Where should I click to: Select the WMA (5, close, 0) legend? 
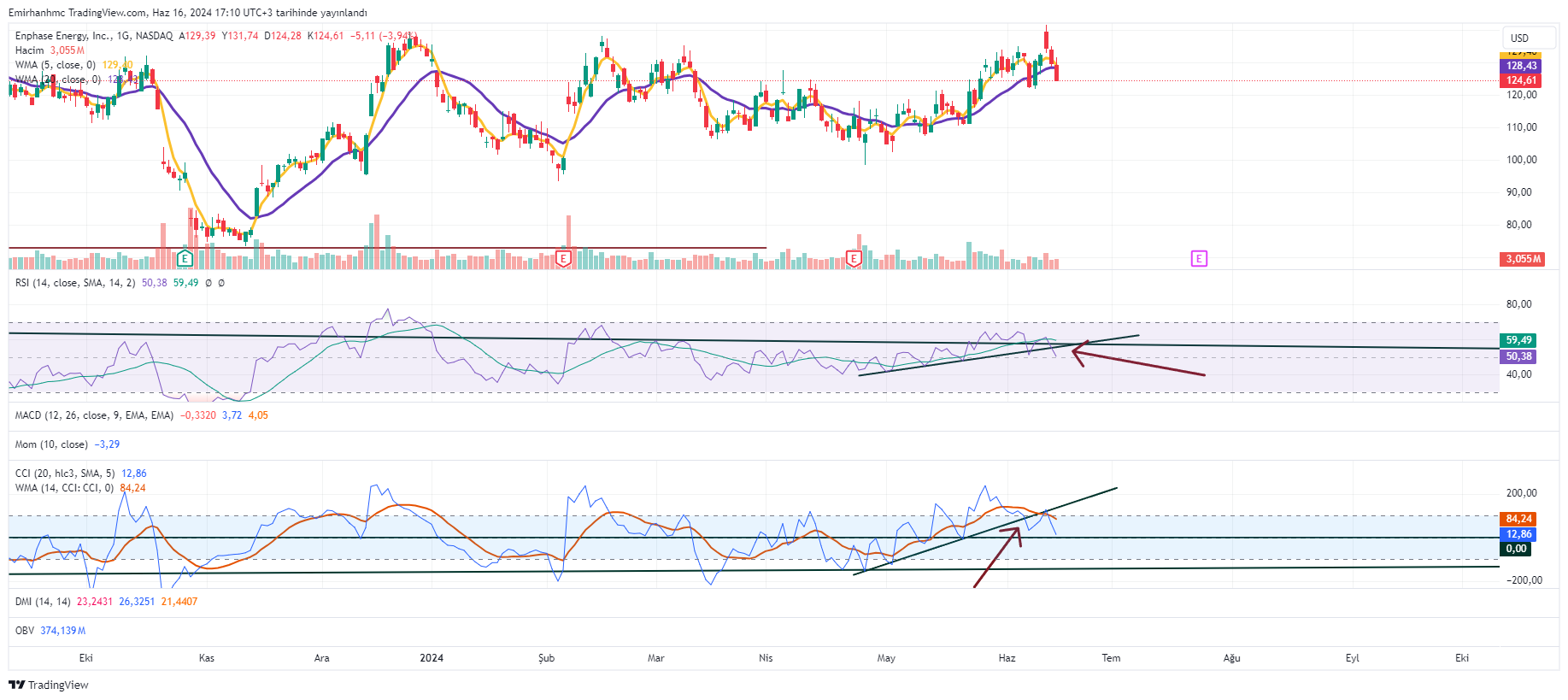56,65
